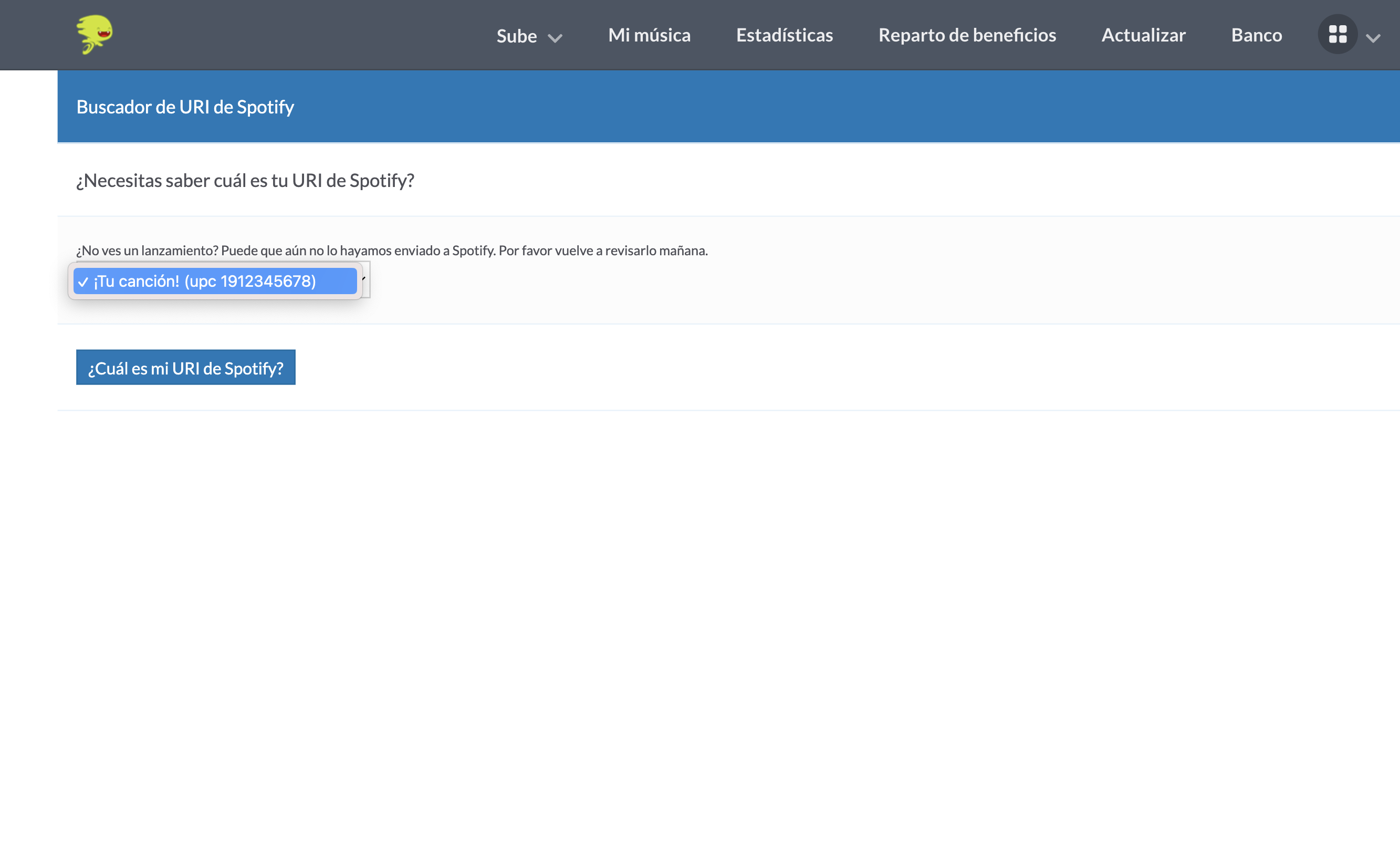Click the ¿Cuál es mi URI de Spotify? button
The height and width of the screenshot is (853, 1400).
[186, 368]
